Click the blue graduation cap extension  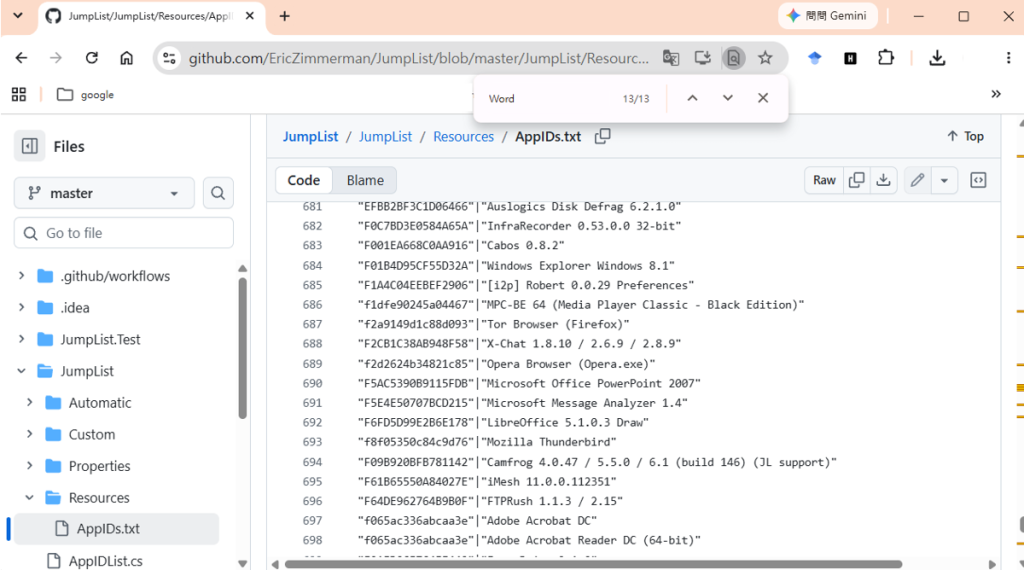814,58
